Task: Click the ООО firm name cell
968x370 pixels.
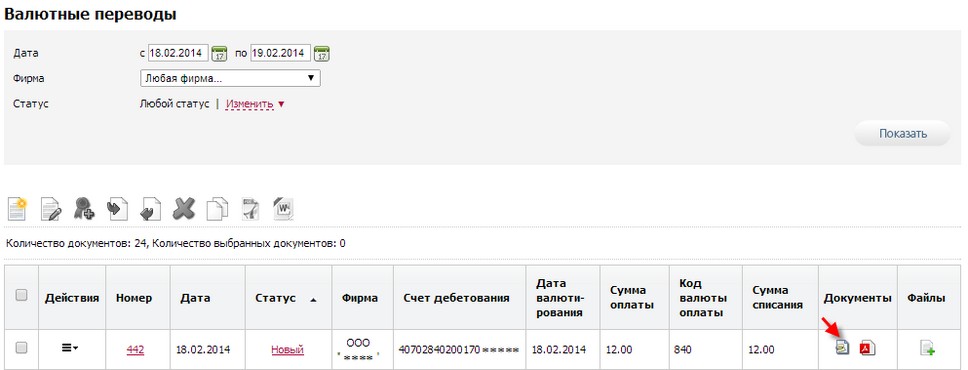Action: (x=359, y=350)
